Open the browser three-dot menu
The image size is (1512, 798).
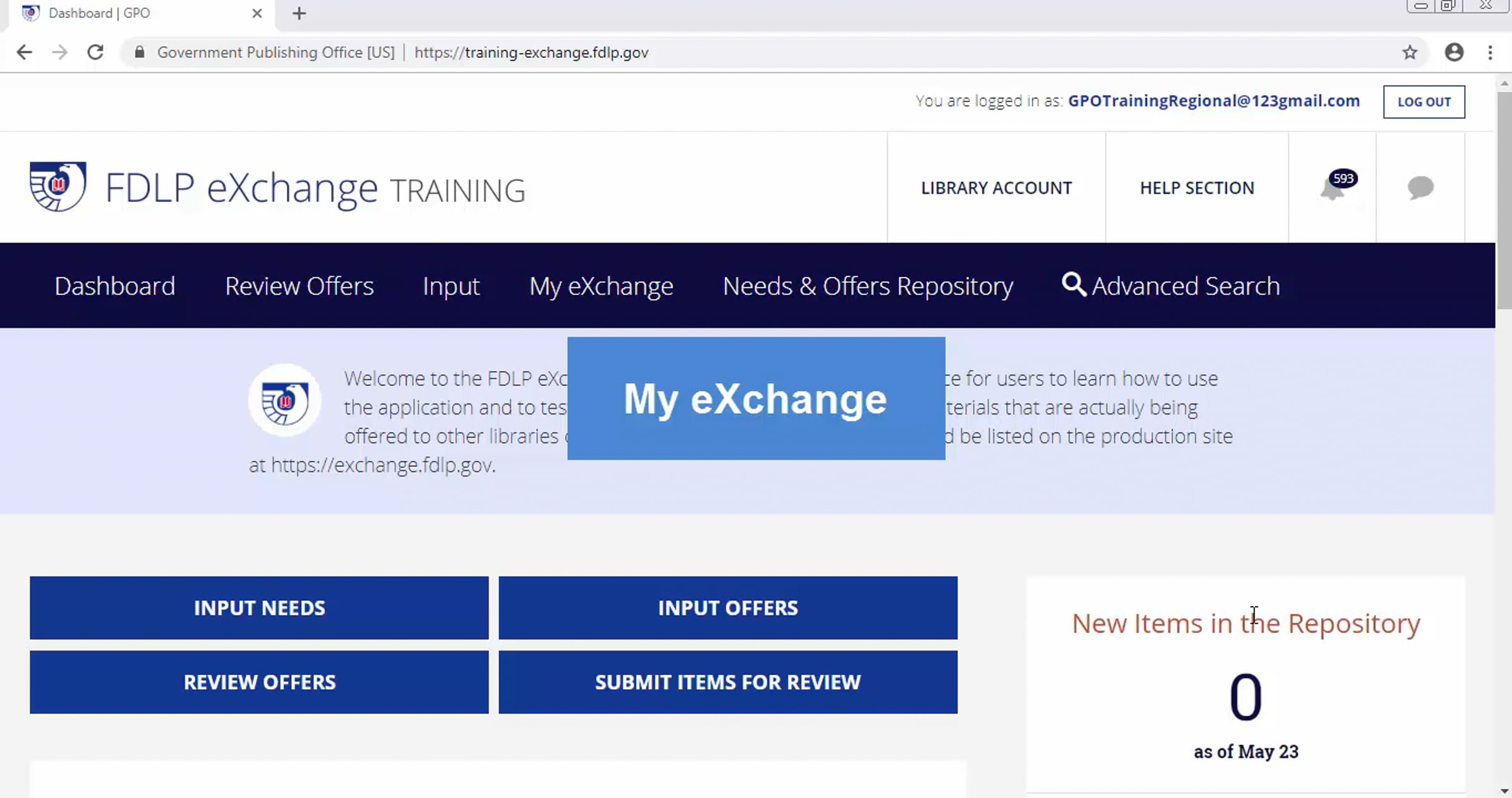pyautogui.click(x=1490, y=52)
